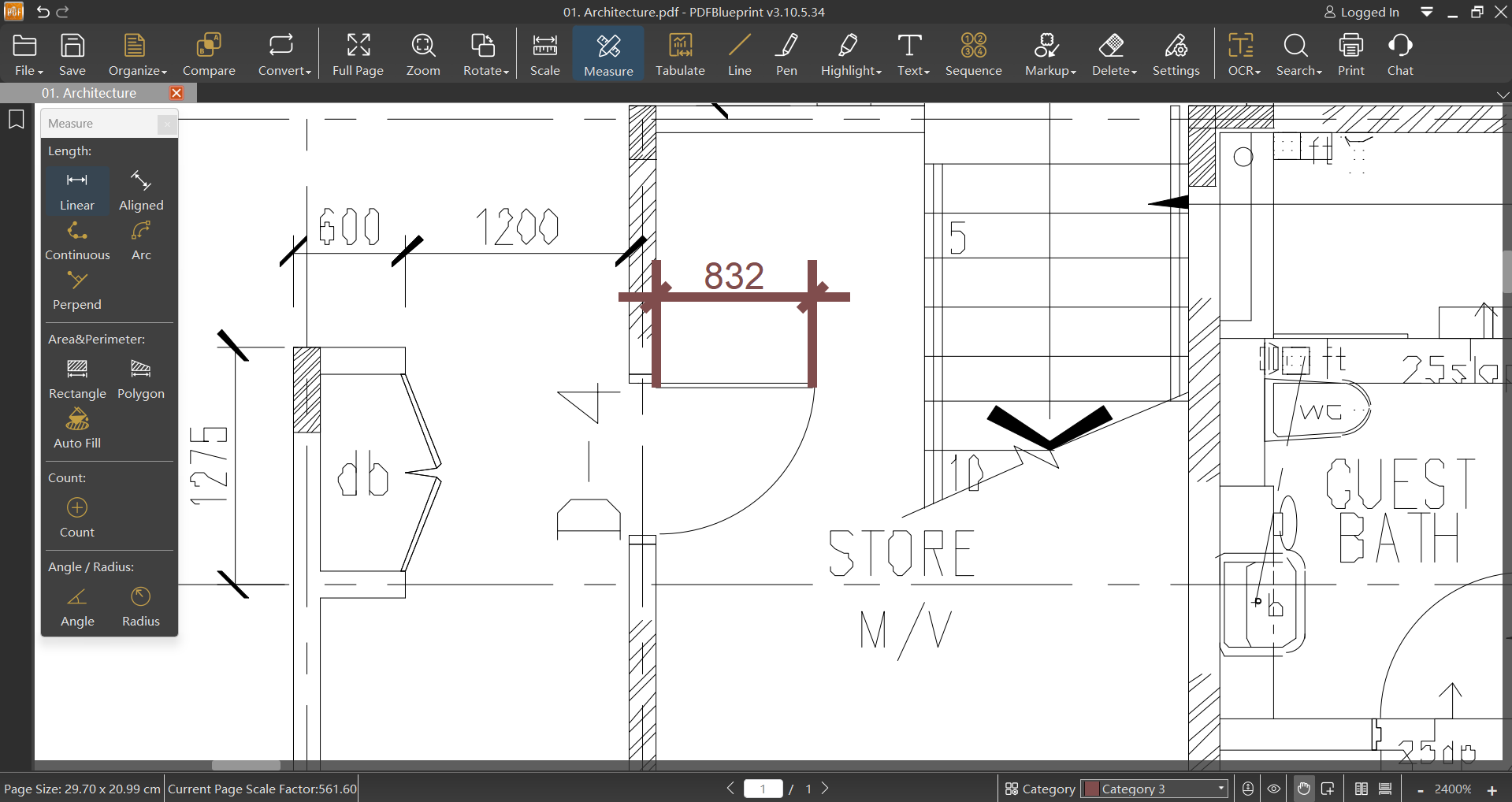The width and height of the screenshot is (1512, 802).
Task: Select the Sequence tool
Action: pos(973,54)
